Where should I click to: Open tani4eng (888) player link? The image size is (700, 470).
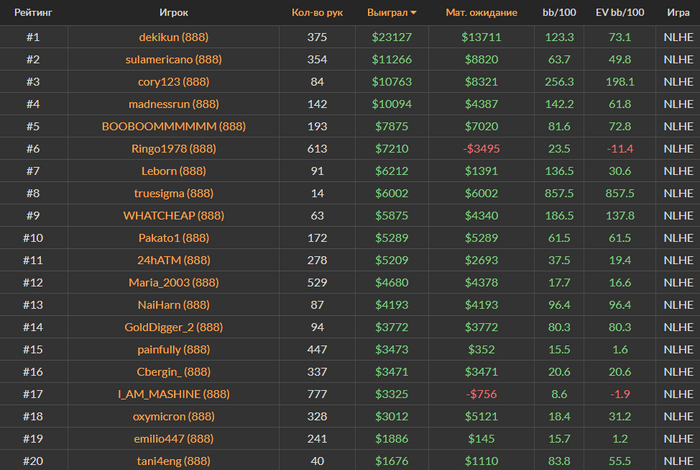174,461
